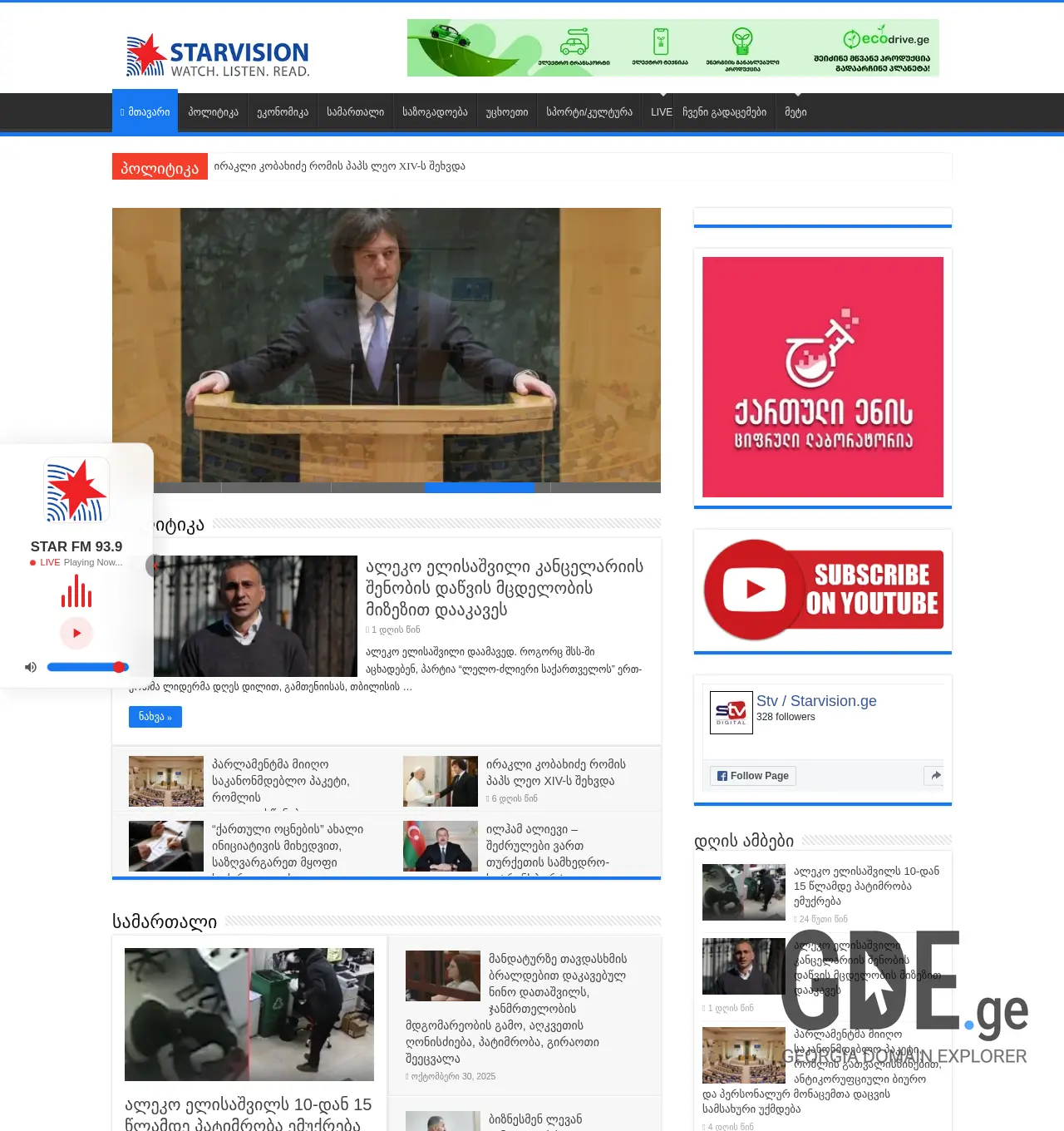This screenshot has height=1131, width=1064.
Task: Click the red YouTube play icon in subscribe banner
Action: [x=754, y=590]
